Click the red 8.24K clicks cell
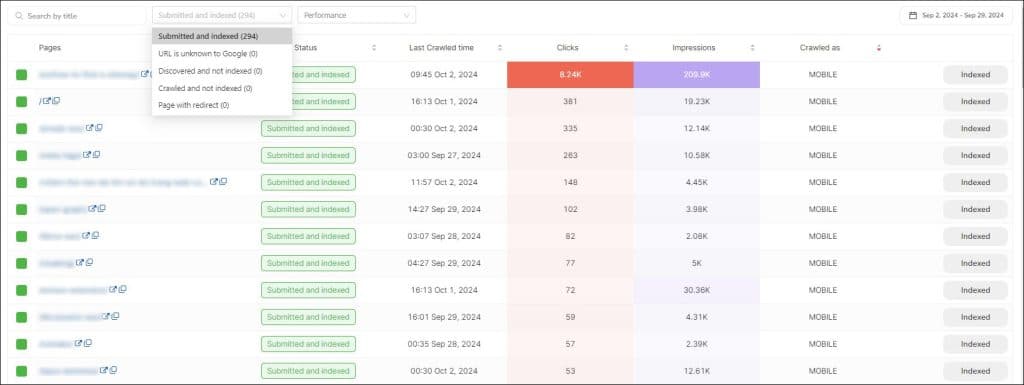The image size is (1024, 385). [570, 74]
